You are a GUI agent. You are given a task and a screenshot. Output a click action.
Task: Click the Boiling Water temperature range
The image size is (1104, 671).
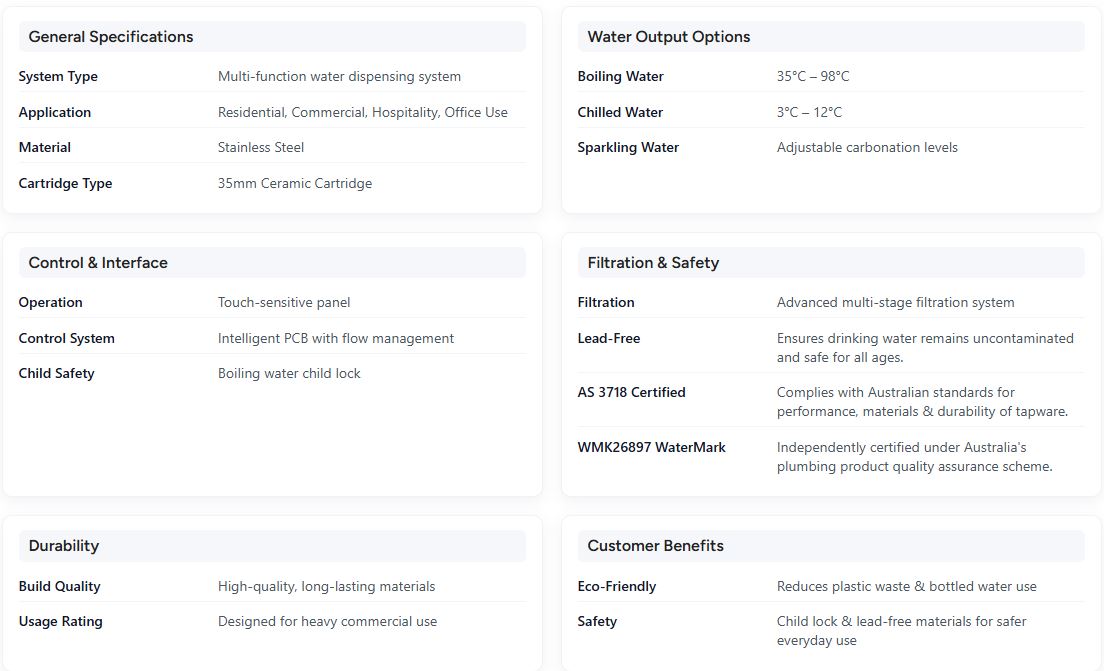point(813,77)
